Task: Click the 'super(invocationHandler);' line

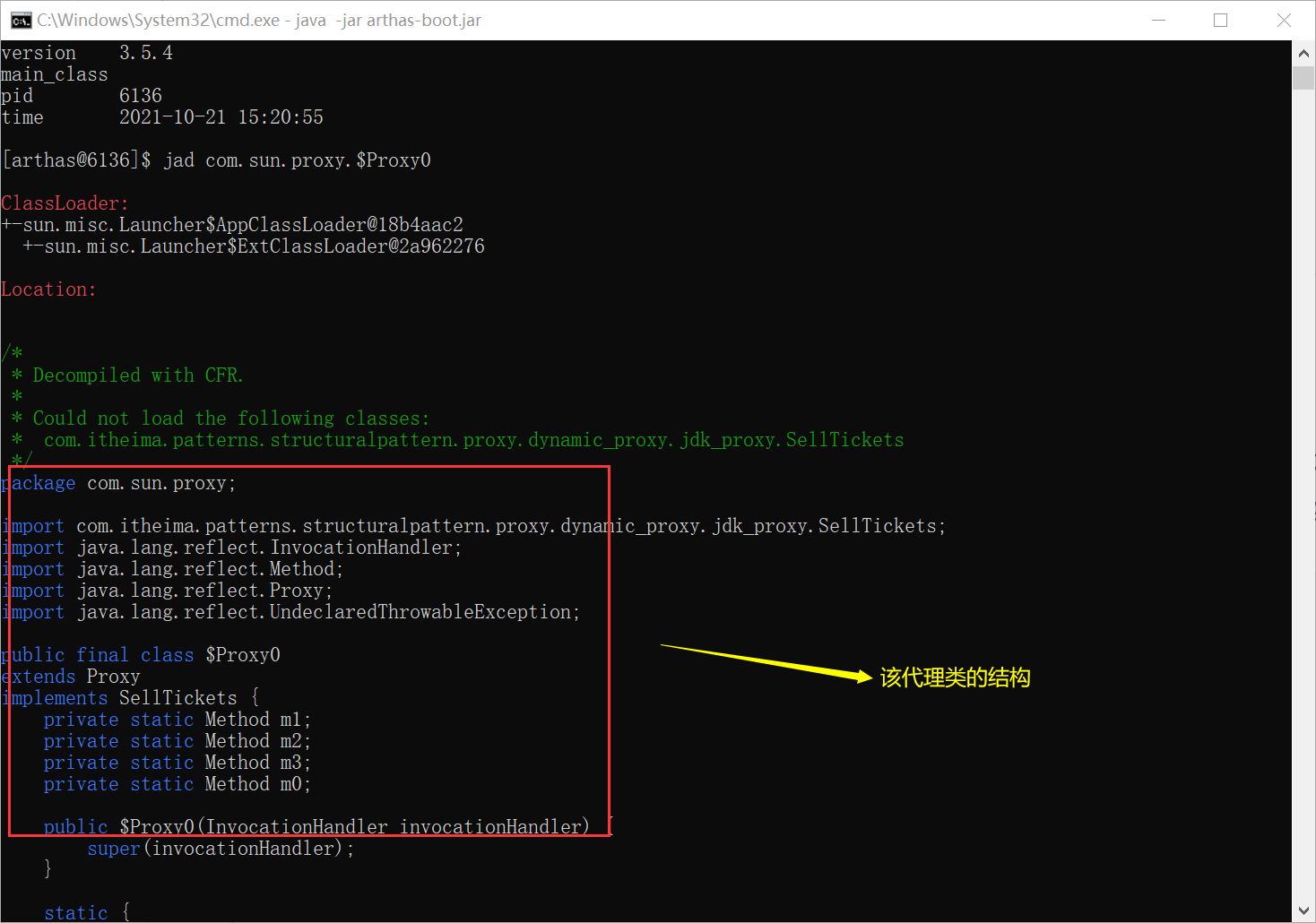Action: pos(221,849)
